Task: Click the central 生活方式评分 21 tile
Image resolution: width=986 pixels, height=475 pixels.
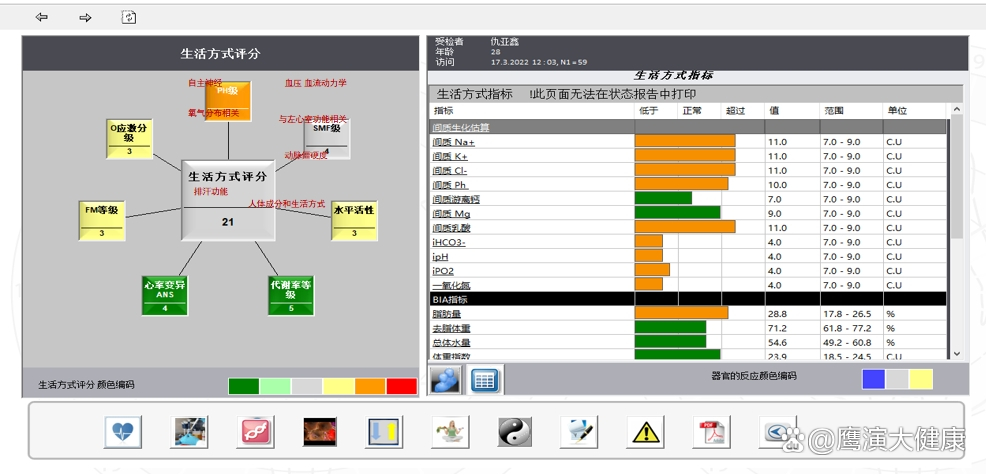Action: point(228,200)
